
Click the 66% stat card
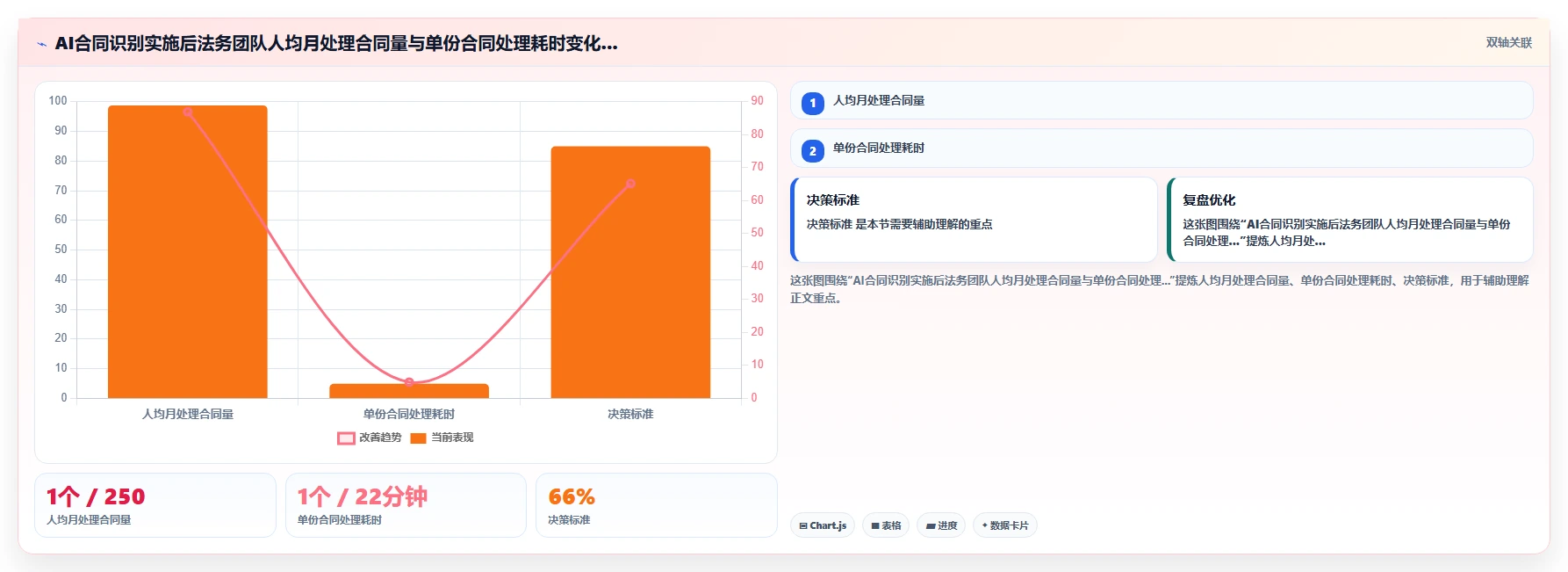(x=657, y=505)
